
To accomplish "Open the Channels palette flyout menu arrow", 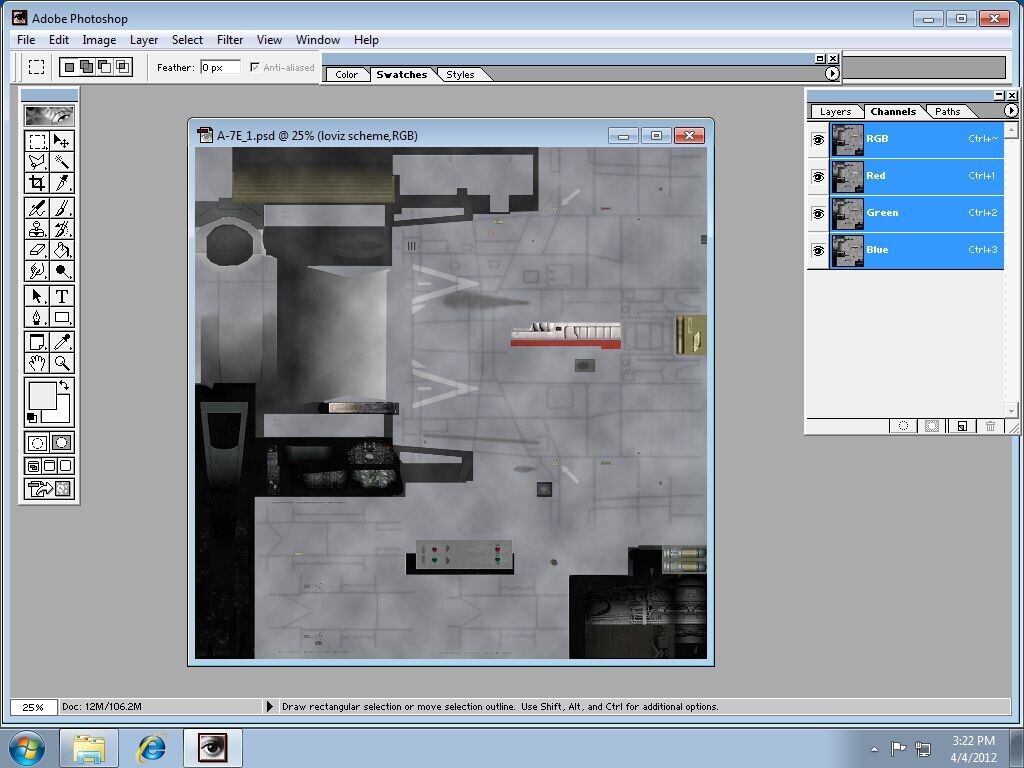I will pos(1010,111).
